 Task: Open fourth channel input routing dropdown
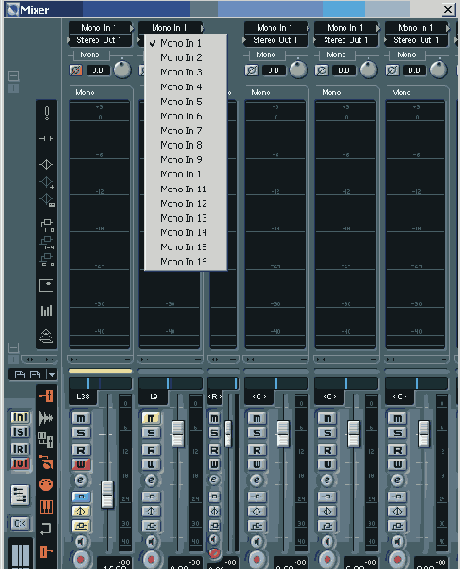[x=276, y=28]
